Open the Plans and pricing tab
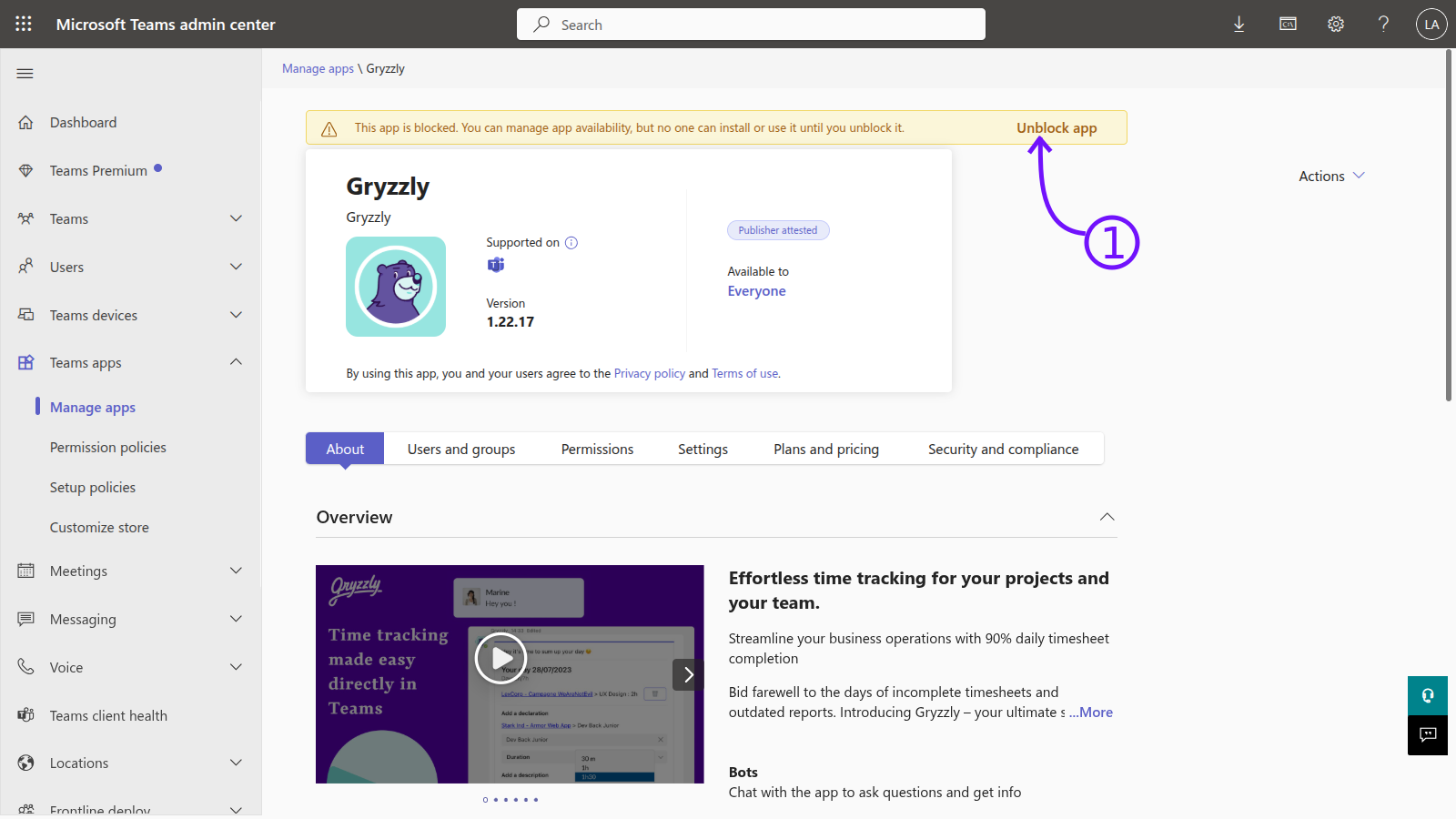Image resolution: width=1456 pixels, height=819 pixels. tap(826, 449)
